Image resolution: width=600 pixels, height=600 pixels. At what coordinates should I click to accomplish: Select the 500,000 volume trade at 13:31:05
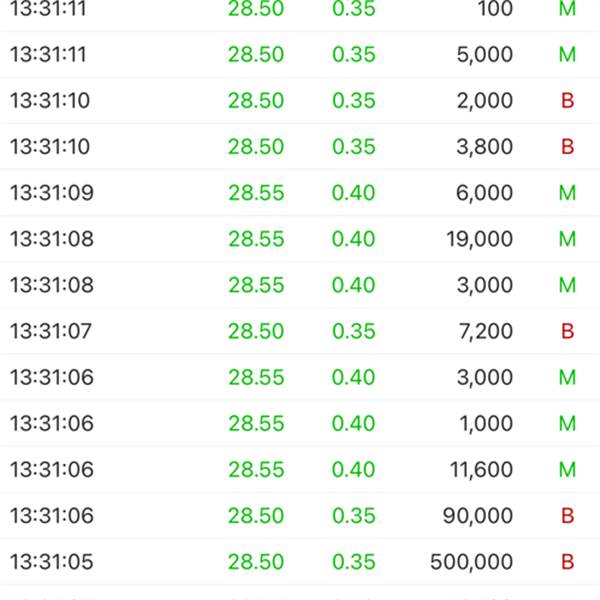click(300, 561)
